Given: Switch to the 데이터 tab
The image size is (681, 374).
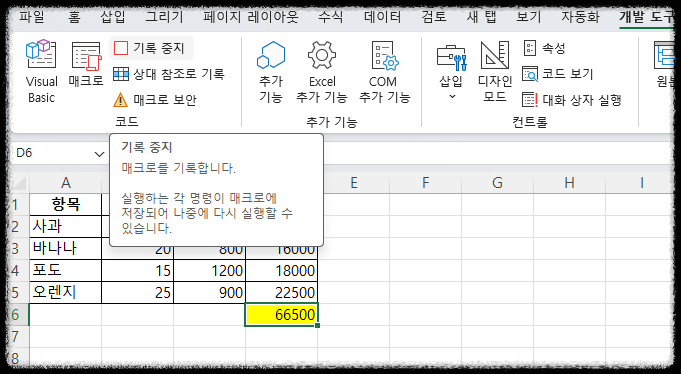Looking at the screenshot, I should (x=382, y=17).
